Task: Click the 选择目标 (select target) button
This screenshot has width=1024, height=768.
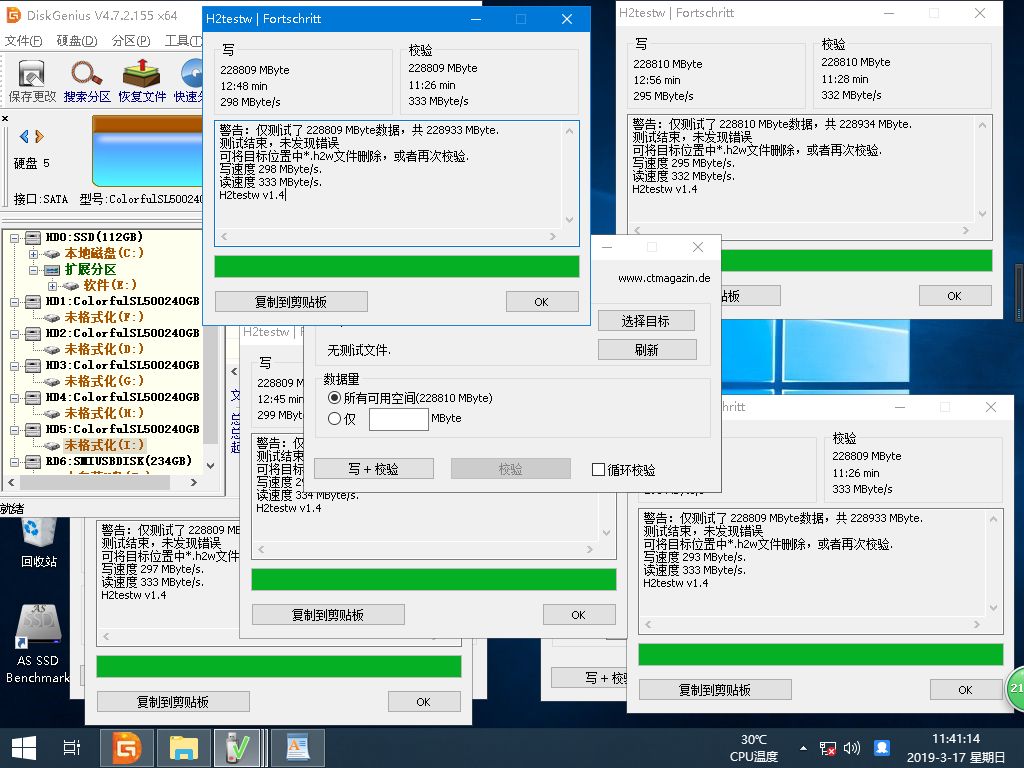Action: pyautogui.click(x=646, y=321)
